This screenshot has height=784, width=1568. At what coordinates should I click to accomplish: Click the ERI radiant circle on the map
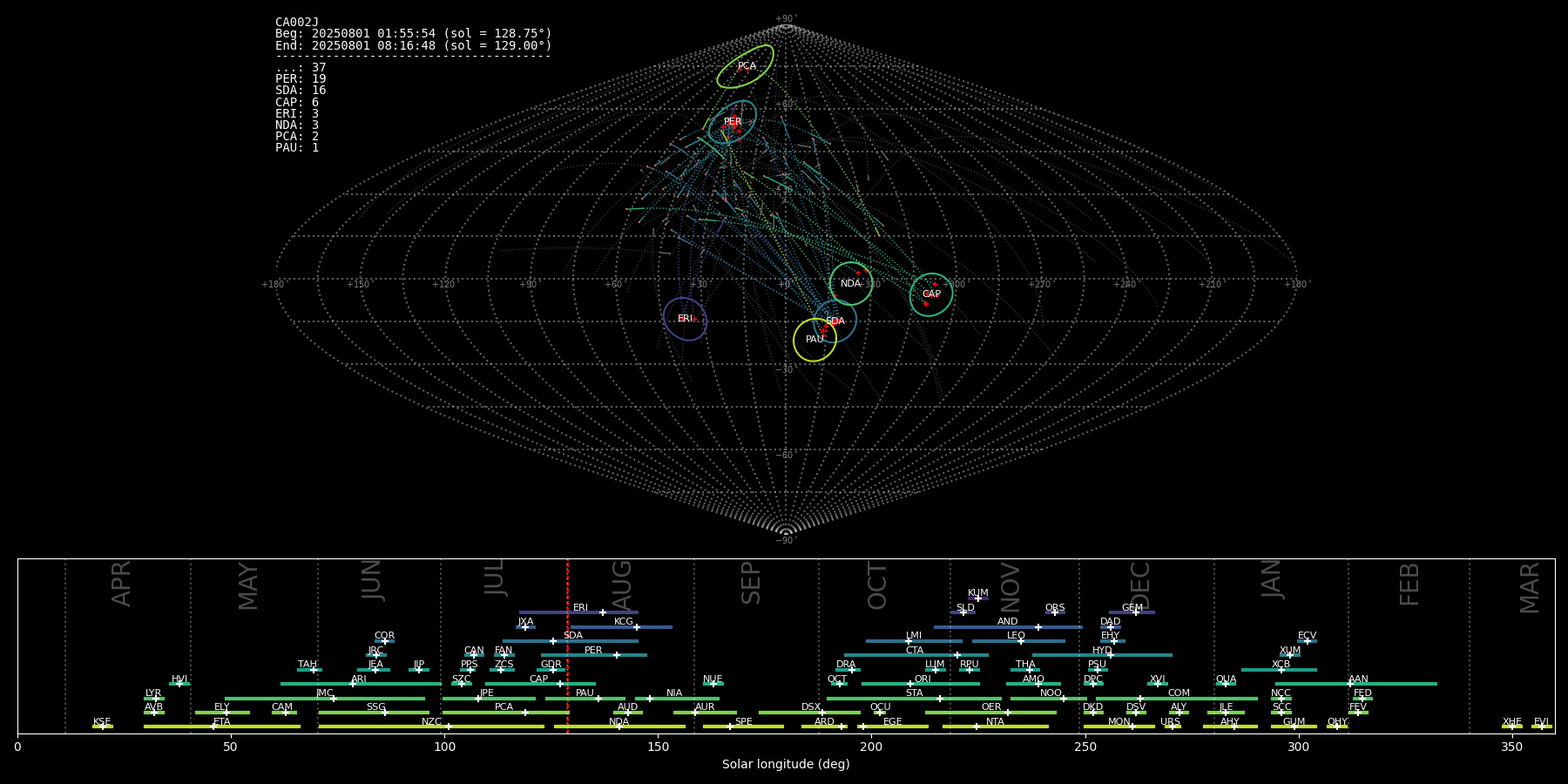click(685, 319)
